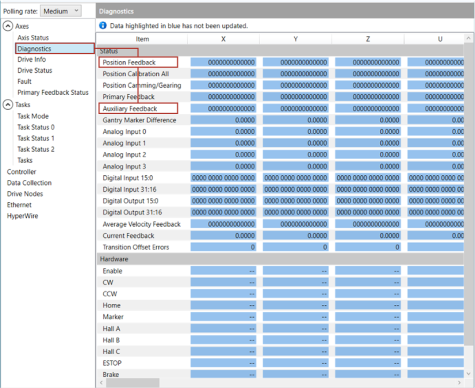This screenshot has height=388, width=475.
Task: Click the Z axis column header
Action: pyautogui.click(x=368, y=39)
